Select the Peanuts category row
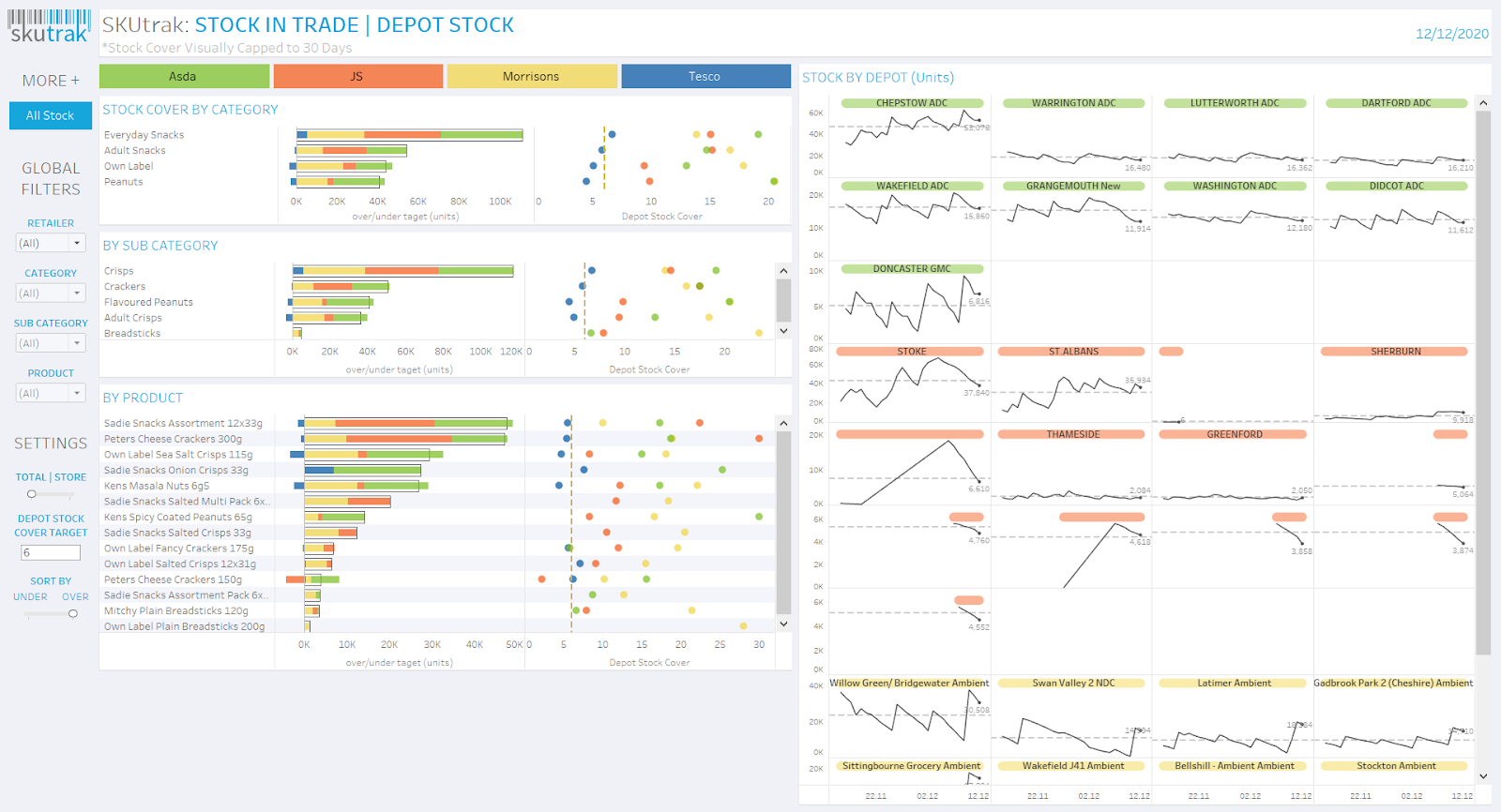 (x=124, y=182)
